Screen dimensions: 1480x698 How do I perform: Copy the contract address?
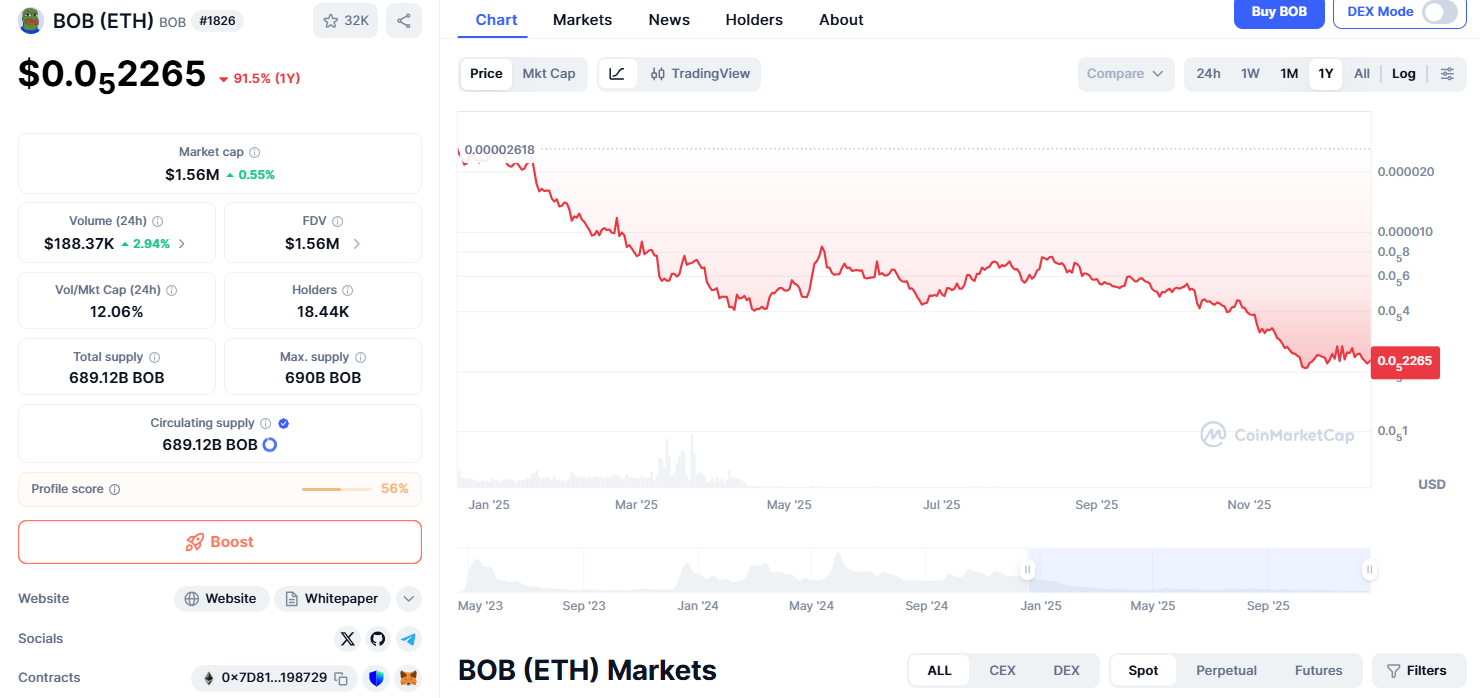(341, 678)
